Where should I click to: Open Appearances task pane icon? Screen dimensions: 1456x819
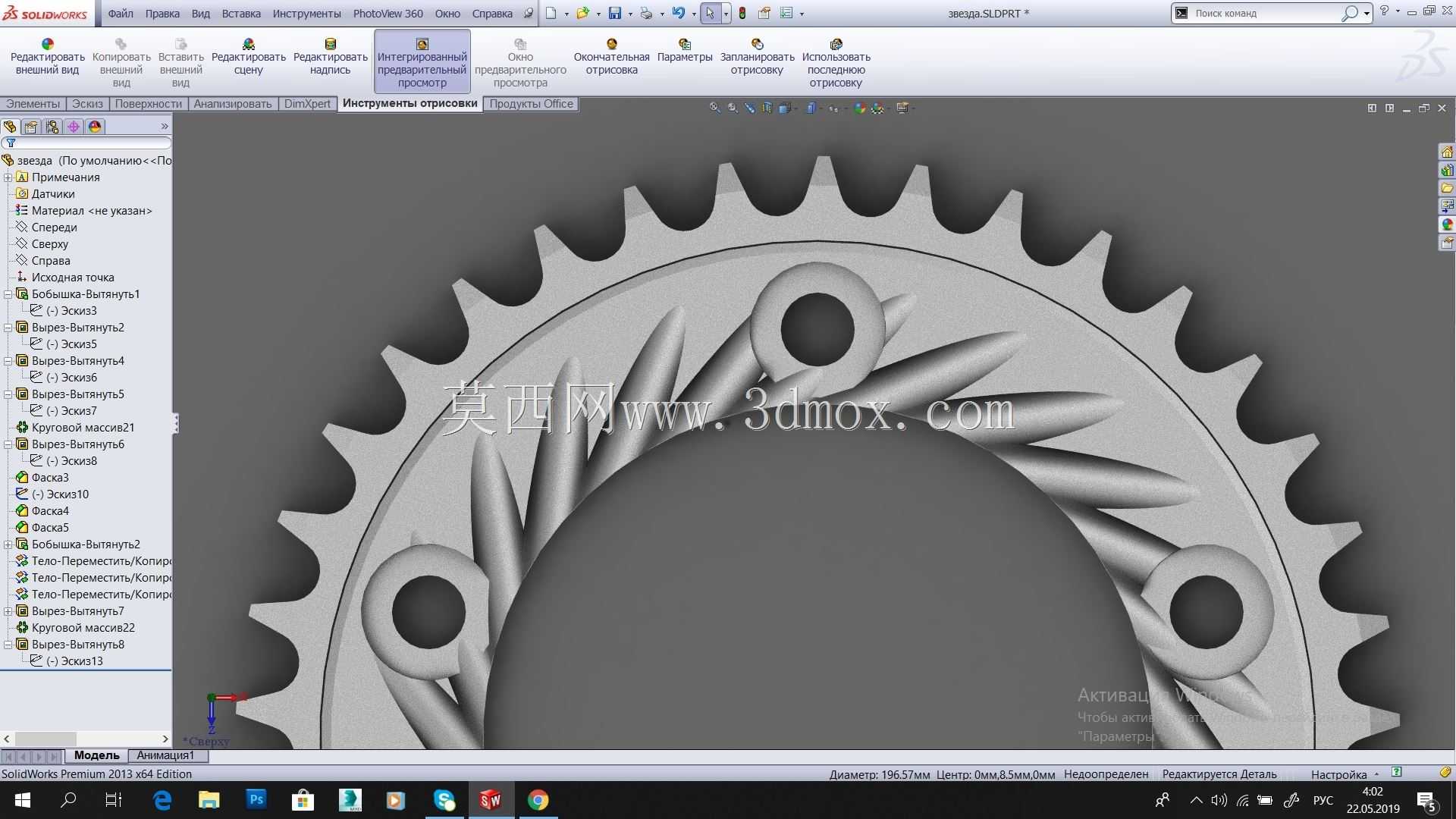pos(1447,224)
